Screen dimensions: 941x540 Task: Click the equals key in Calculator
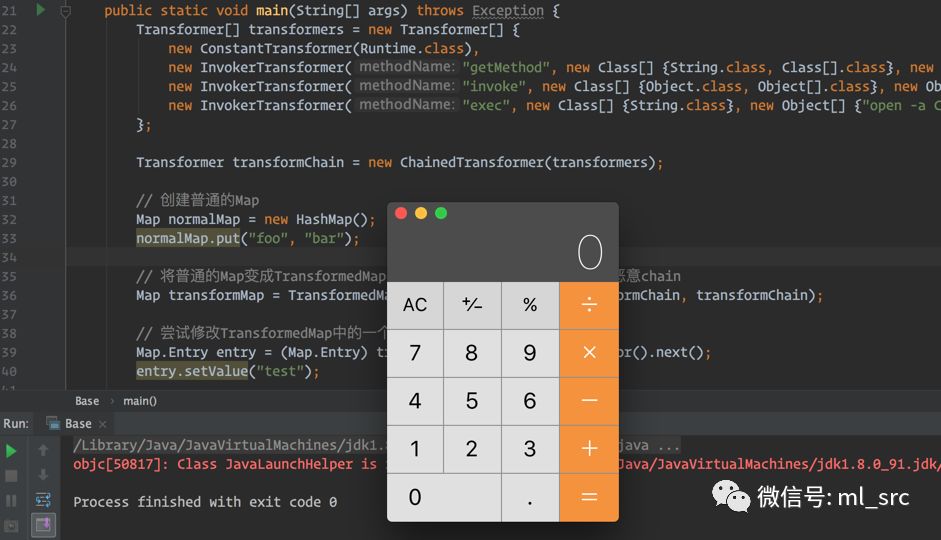pyautogui.click(x=589, y=497)
